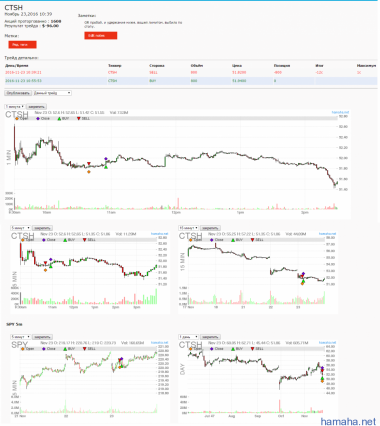Open hamaha.net link in the 15 MIN chart
The width and height of the screenshot is (380, 426).
328,234
